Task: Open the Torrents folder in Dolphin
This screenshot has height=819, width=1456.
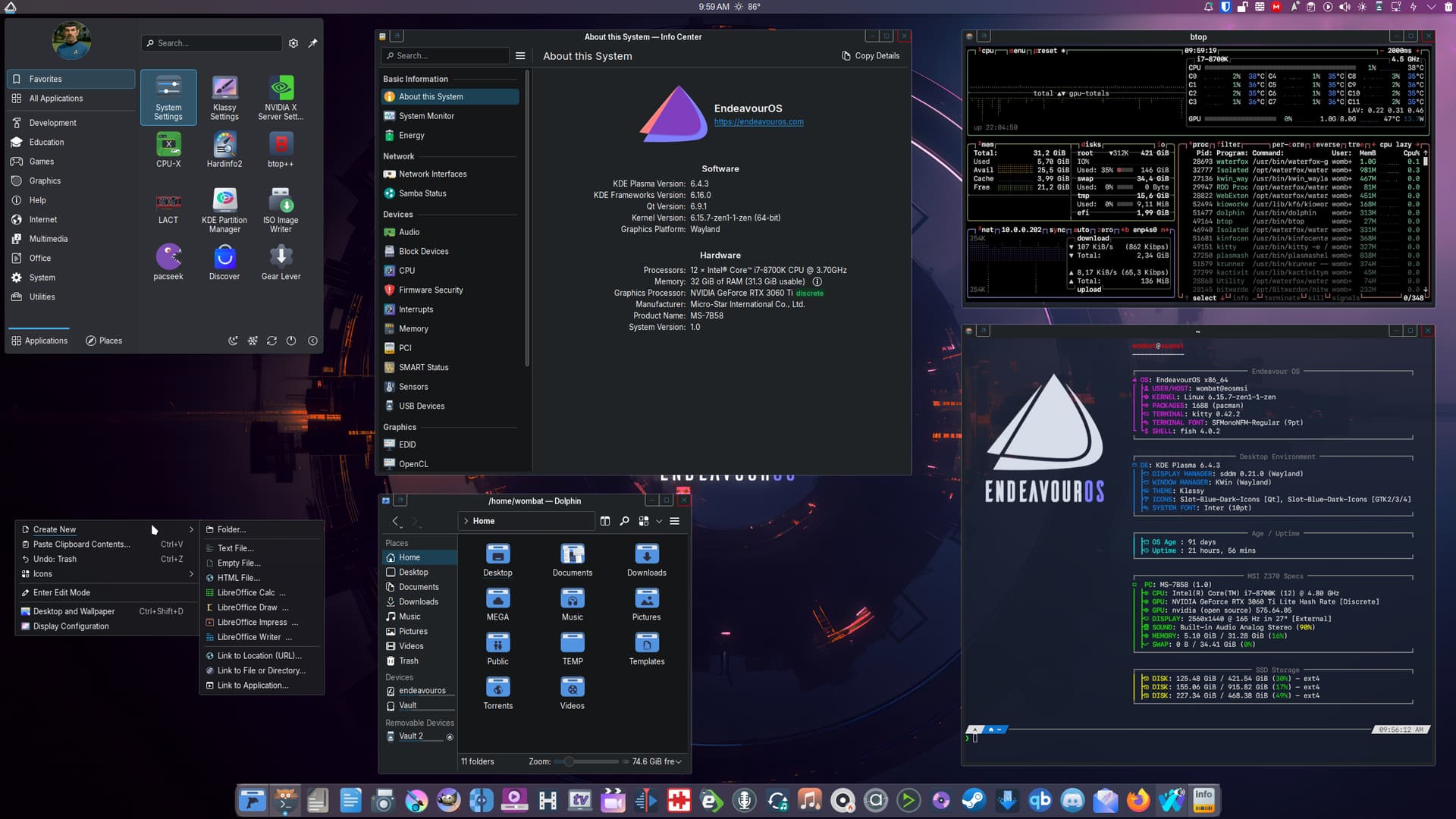Action: [x=497, y=693]
